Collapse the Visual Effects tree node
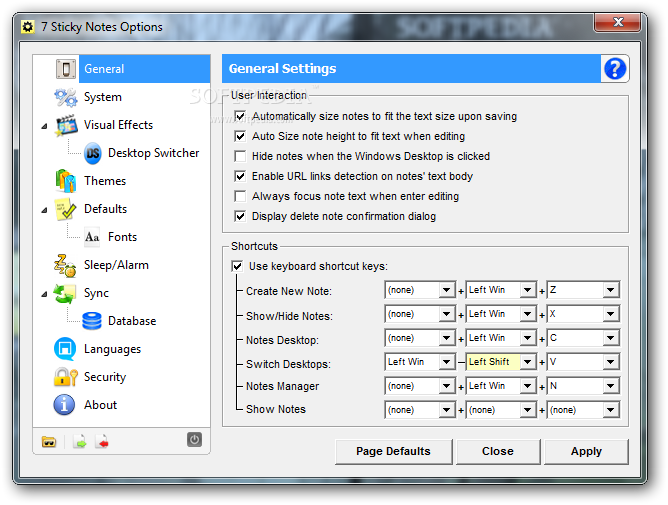 [44, 126]
